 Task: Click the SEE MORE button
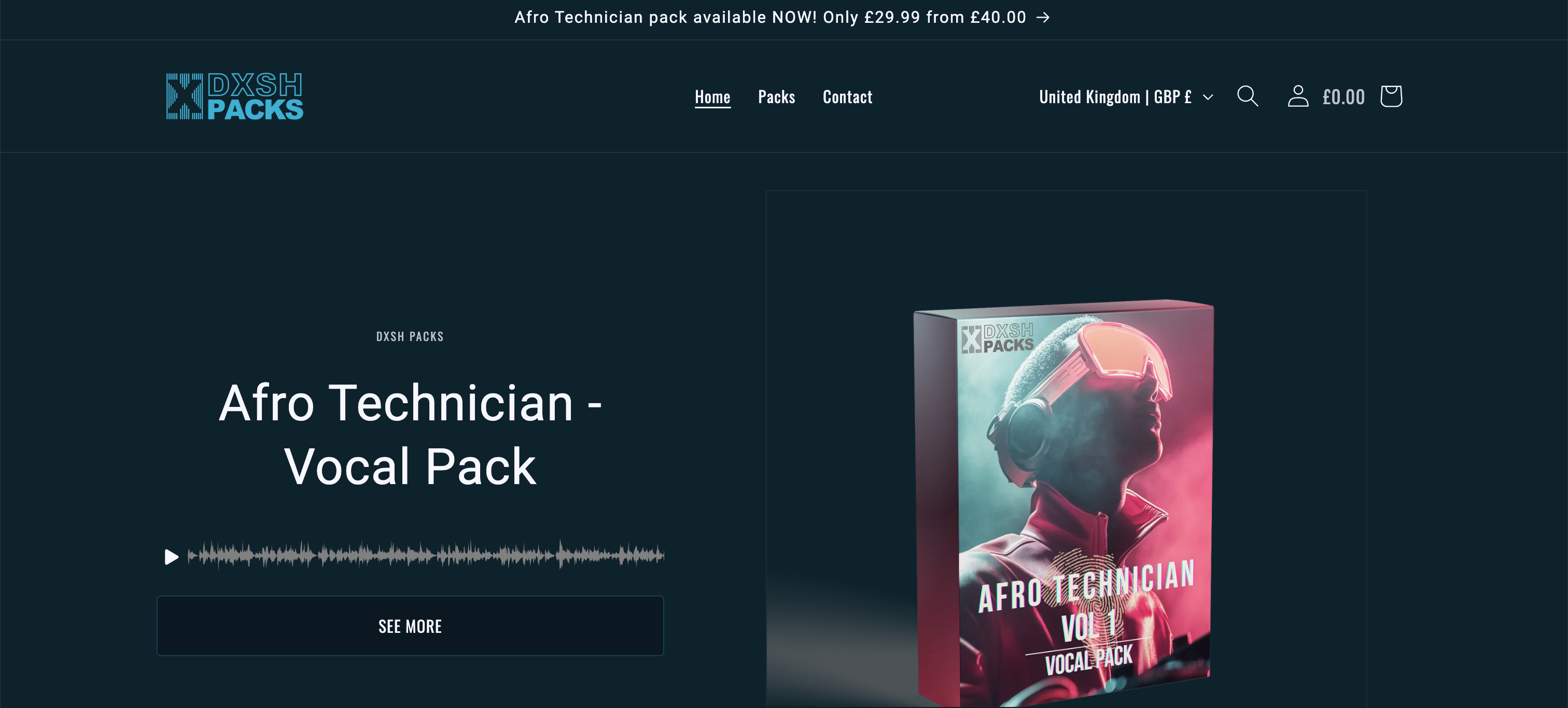pos(410,626)
